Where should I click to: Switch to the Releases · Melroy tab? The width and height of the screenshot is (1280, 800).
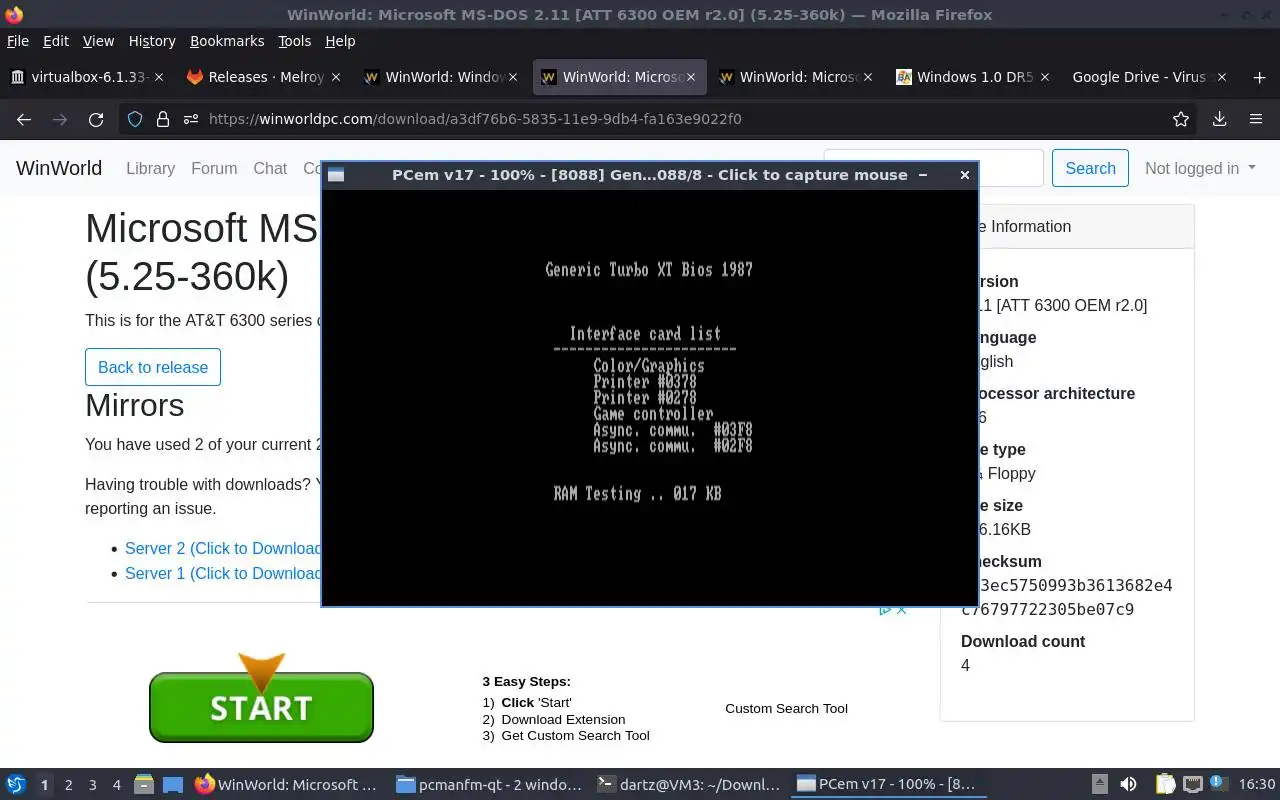[265, 77]
